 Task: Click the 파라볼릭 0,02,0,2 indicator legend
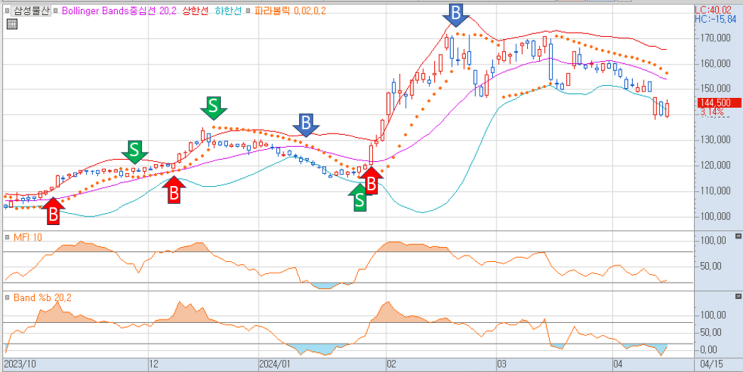291,11
